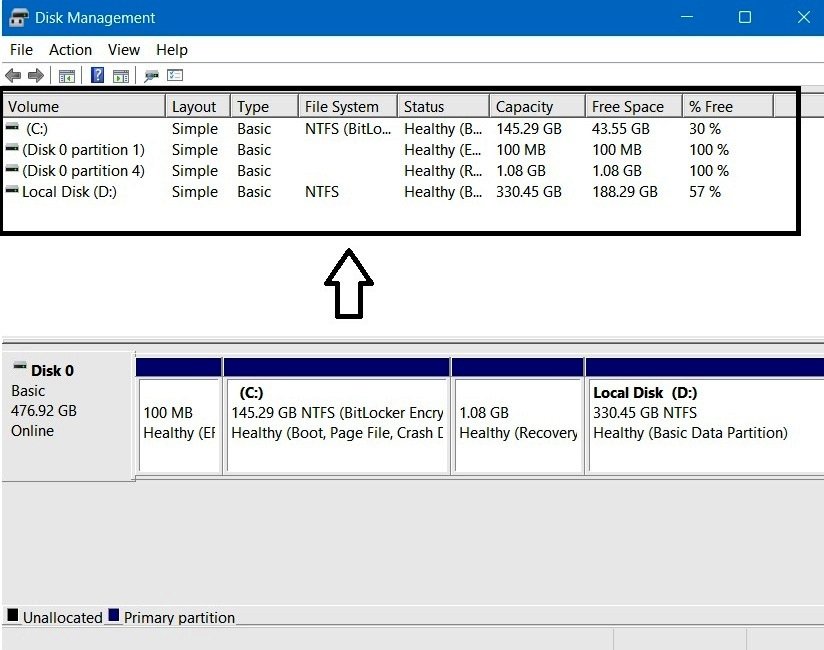Viewport: 824px width, 650px height.
Task: Click the 330.45 GB capacity cell
Action: [529, 192]
